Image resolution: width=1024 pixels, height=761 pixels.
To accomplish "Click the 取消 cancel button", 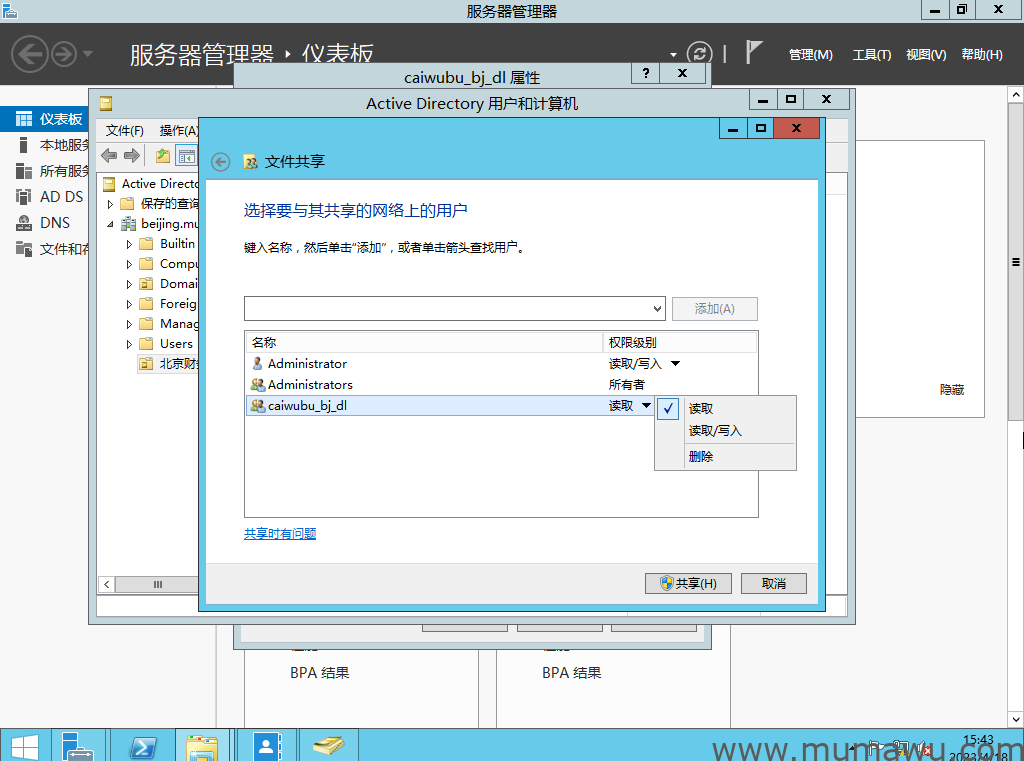I will [x=773, y=584].
